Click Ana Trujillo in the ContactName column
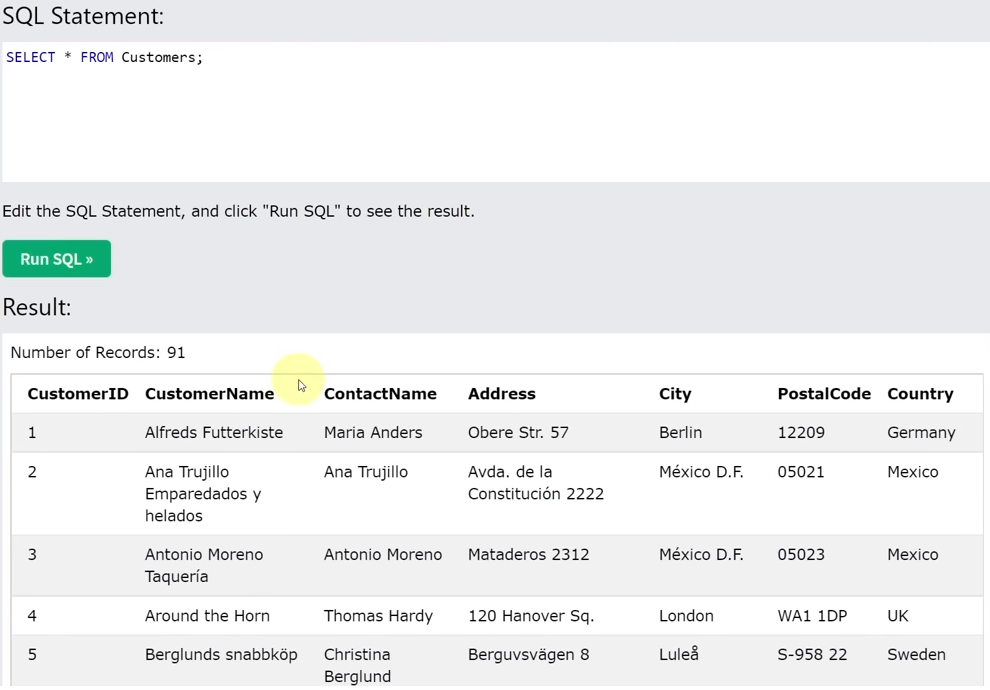This screenshot has width=990, height=690. pyautogui.click(x=366, y=472)
